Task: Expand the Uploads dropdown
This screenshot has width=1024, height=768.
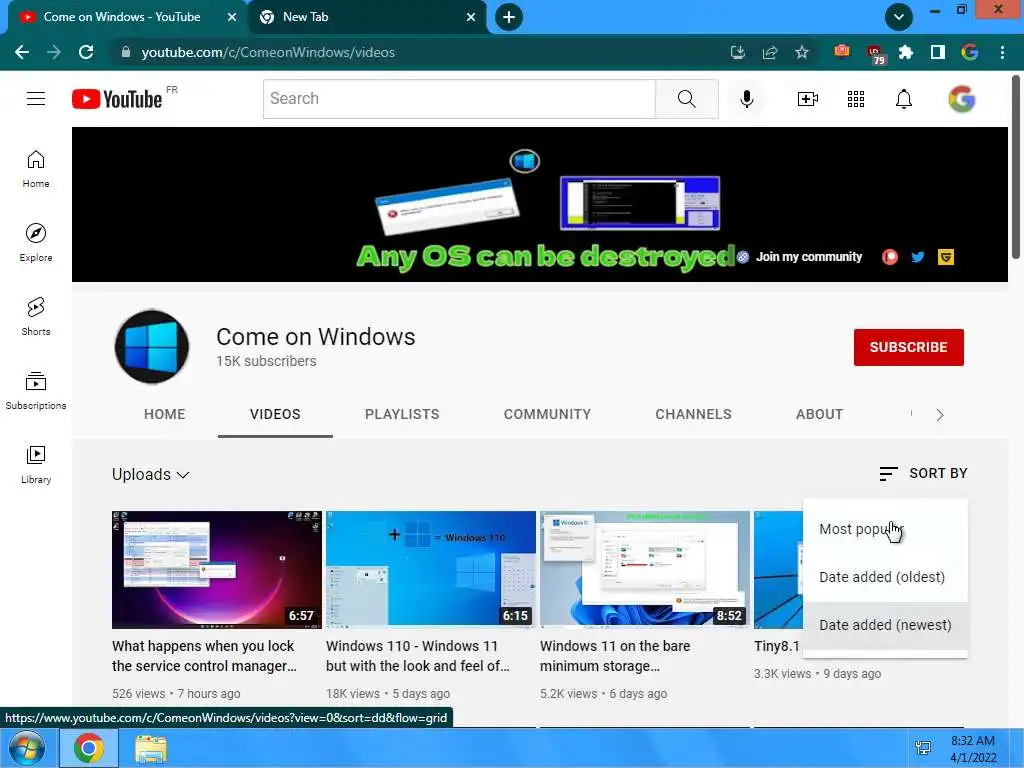Action: pos(151,475)
